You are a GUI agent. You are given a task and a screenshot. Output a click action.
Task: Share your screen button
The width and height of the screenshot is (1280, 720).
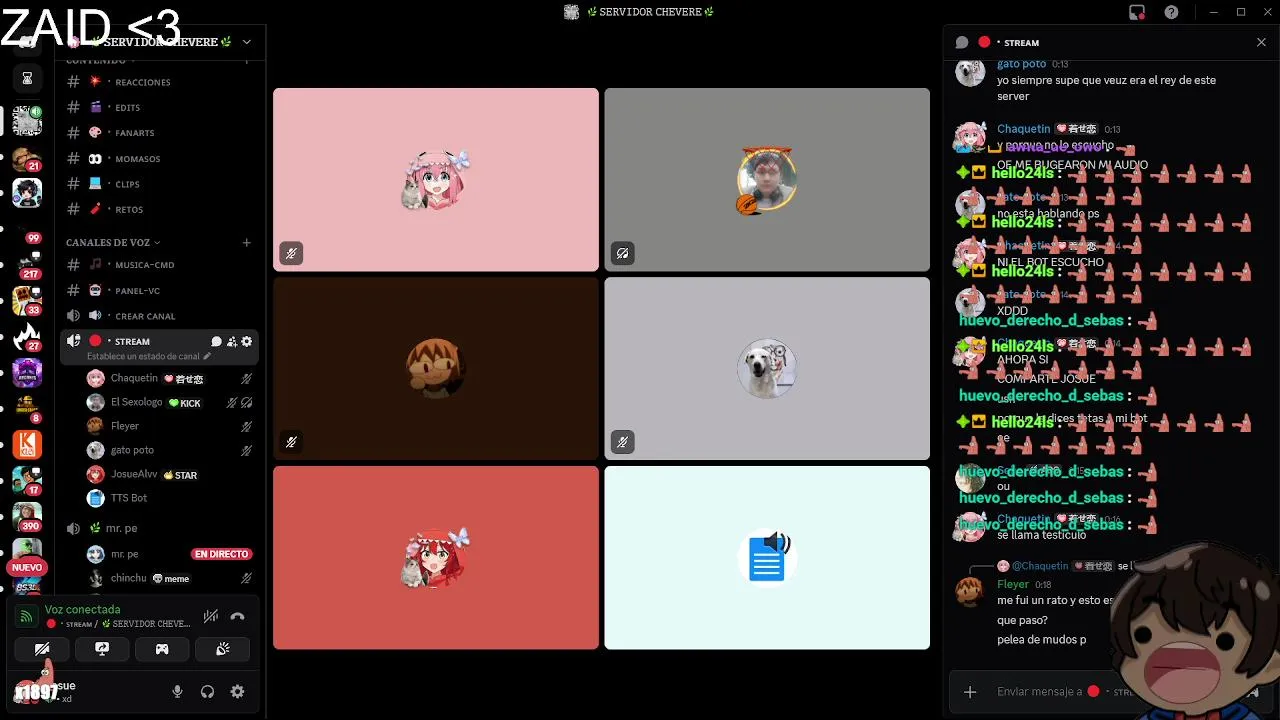102,649
